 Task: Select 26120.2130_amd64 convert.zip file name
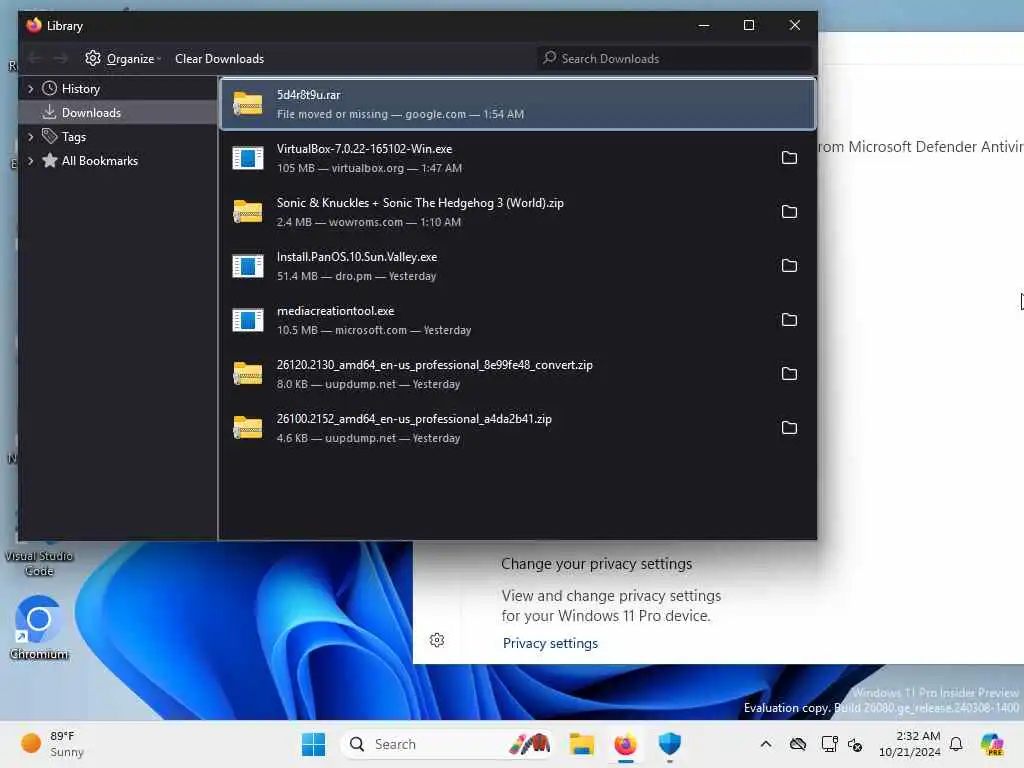point(434,365)
